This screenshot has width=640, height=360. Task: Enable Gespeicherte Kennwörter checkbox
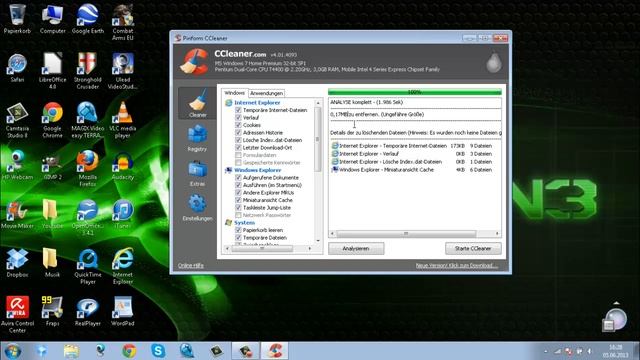pyautogui.click(x=238, y=162)
